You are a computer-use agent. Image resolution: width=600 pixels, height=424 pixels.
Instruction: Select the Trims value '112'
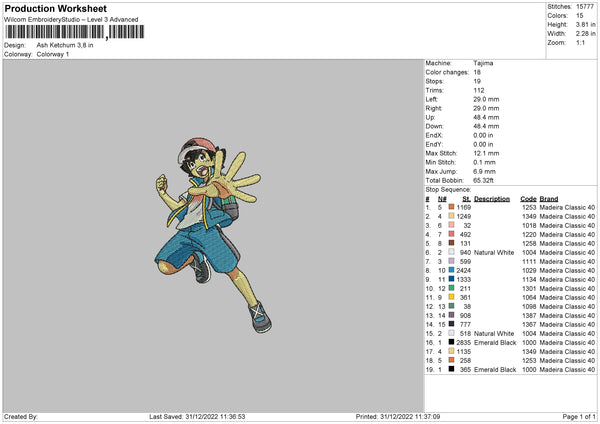point(479,90)
